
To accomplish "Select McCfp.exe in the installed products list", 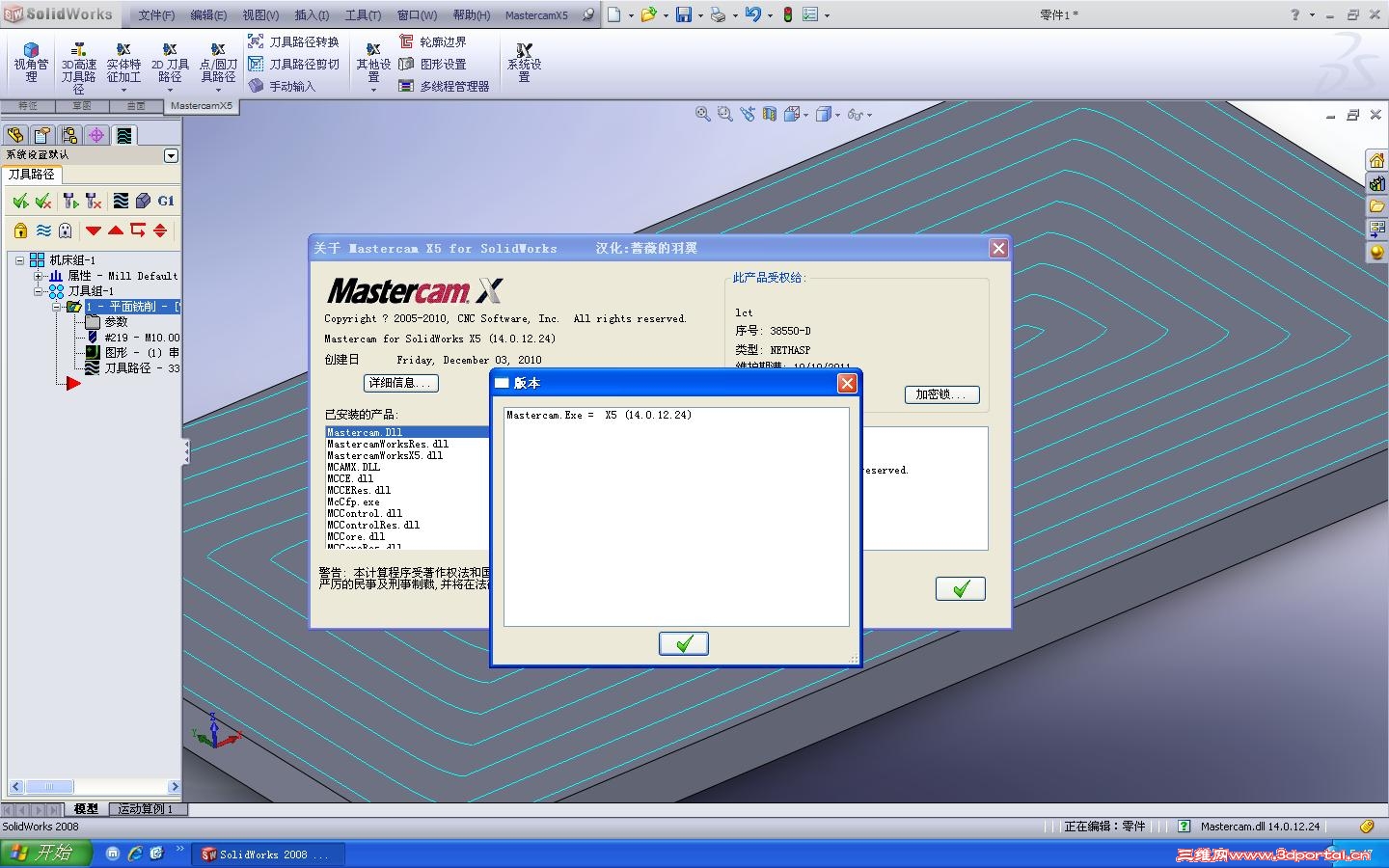I will 353,502.
